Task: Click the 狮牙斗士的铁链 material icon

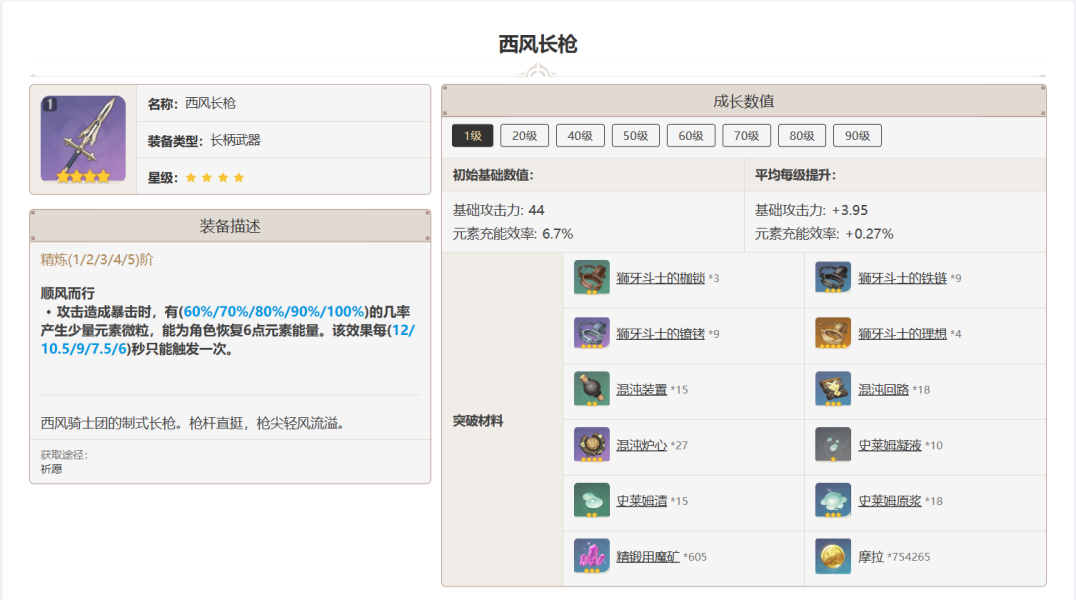Action: 833,278
